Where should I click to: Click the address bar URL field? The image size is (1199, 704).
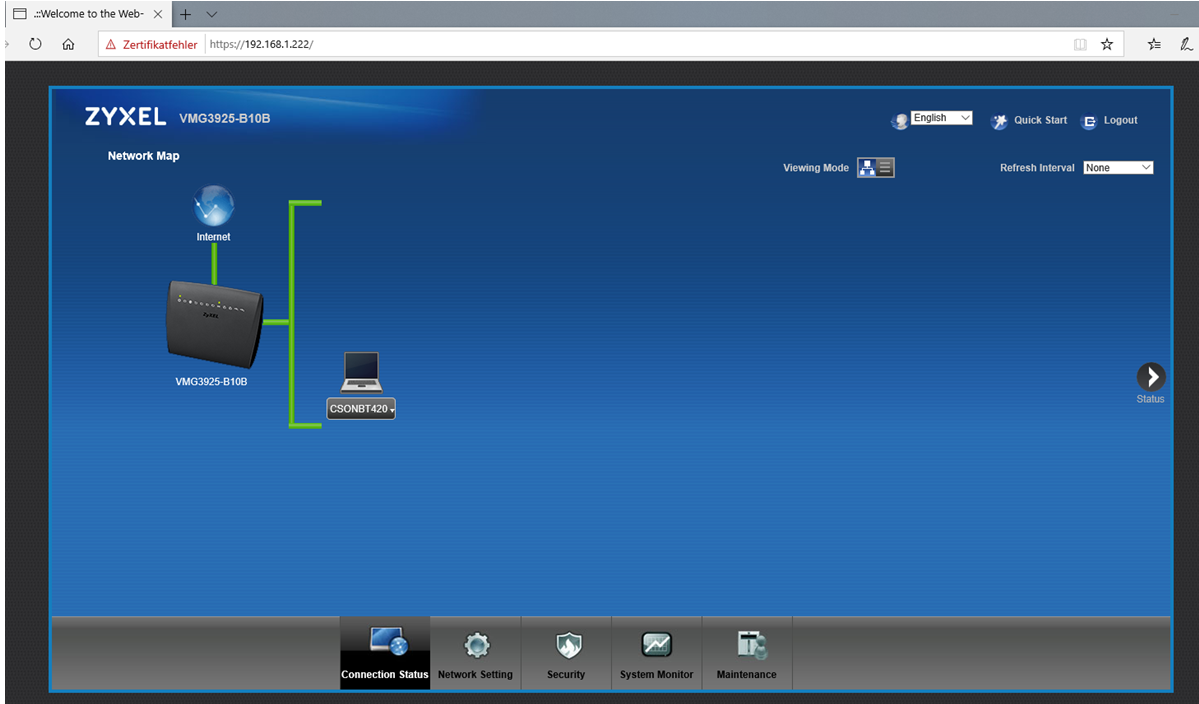(x=635, y=44)
